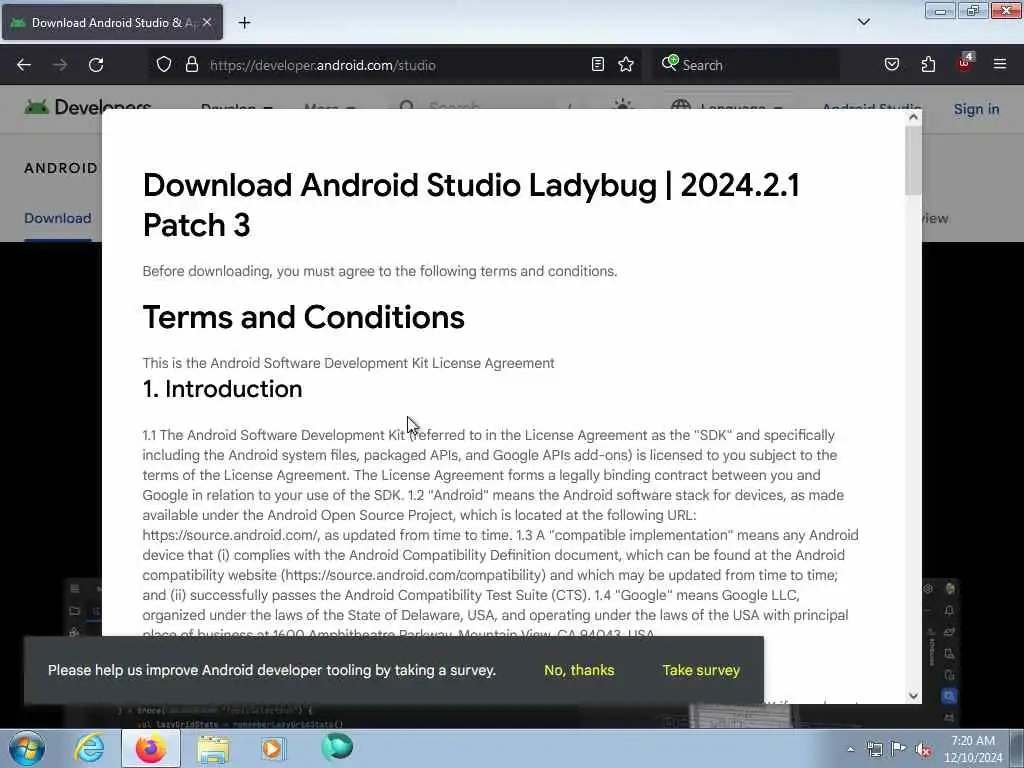1024x768 pixels.
Task: Bookmark this page with the star
Action: [626, 64]
